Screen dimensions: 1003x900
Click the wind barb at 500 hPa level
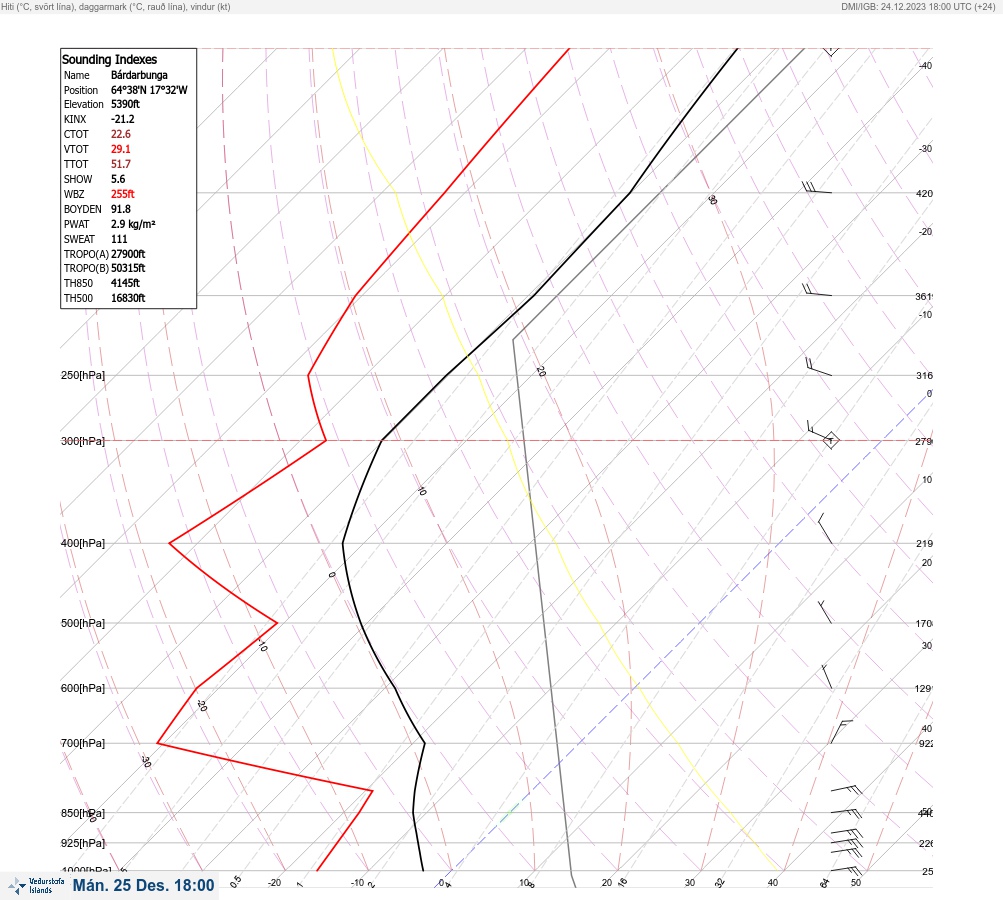[x=825, y=612]
